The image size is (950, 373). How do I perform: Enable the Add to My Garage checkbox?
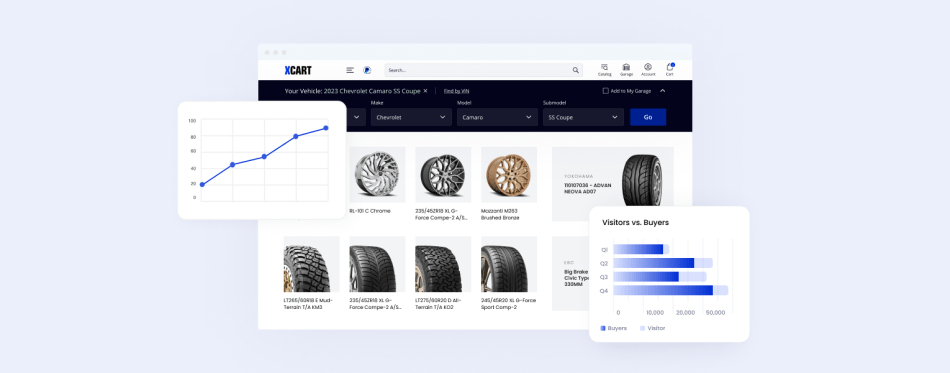pos(605,91)
